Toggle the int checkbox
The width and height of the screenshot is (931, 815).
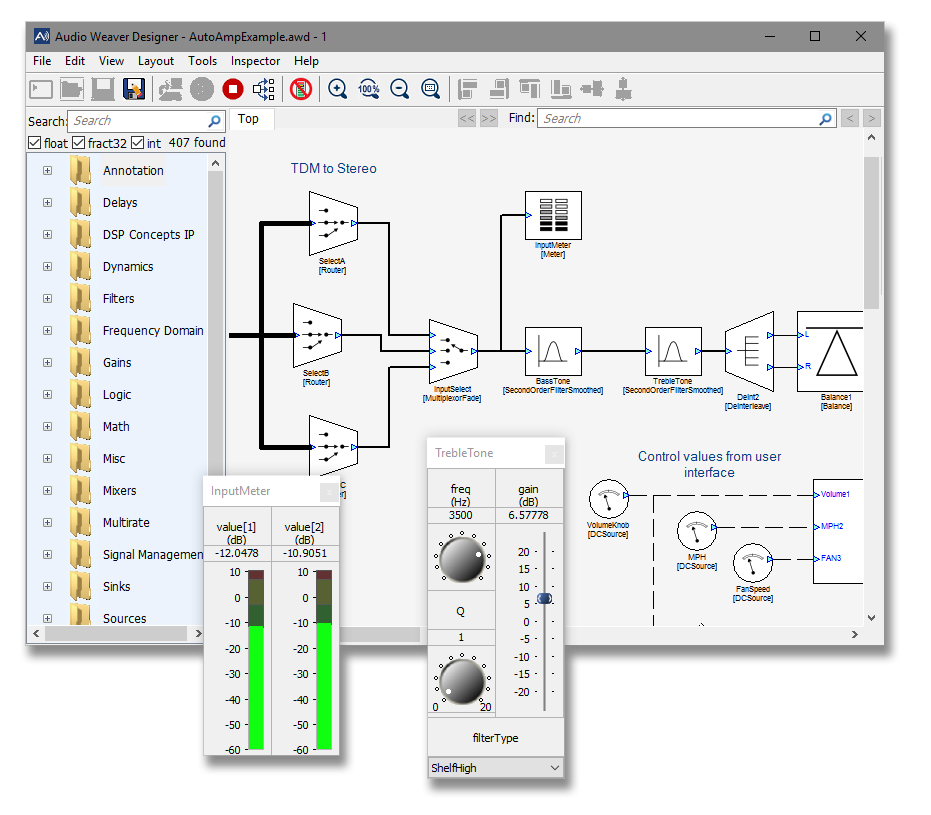coord(138,143)
